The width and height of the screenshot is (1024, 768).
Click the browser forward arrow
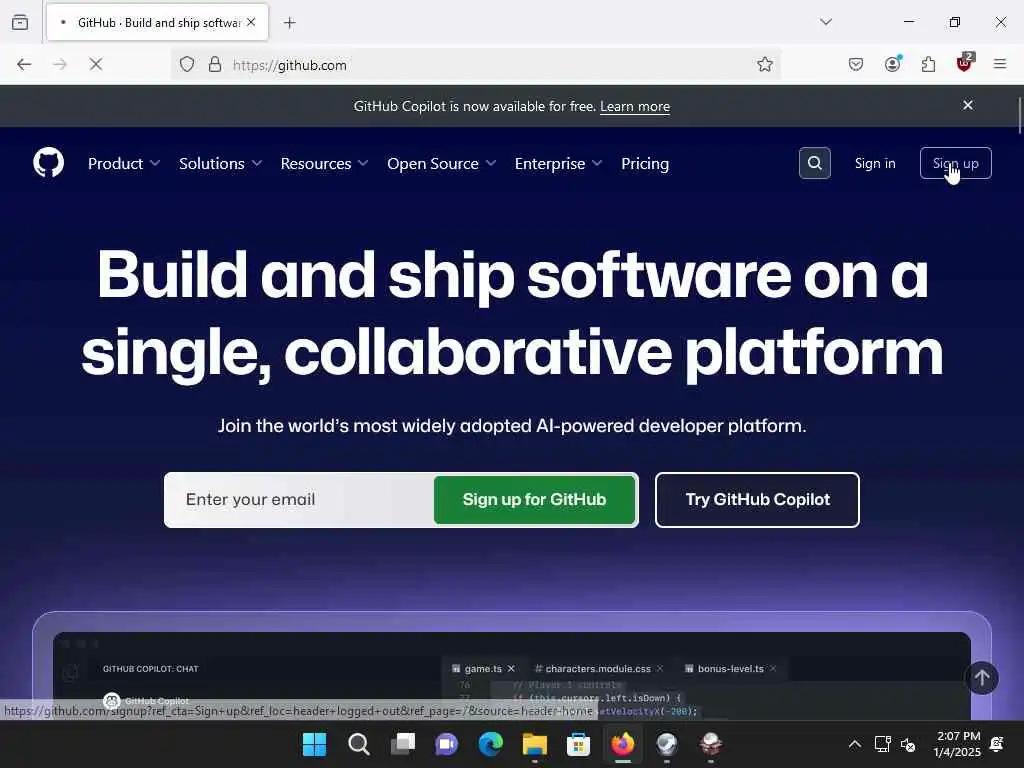(x=60, y=64)
